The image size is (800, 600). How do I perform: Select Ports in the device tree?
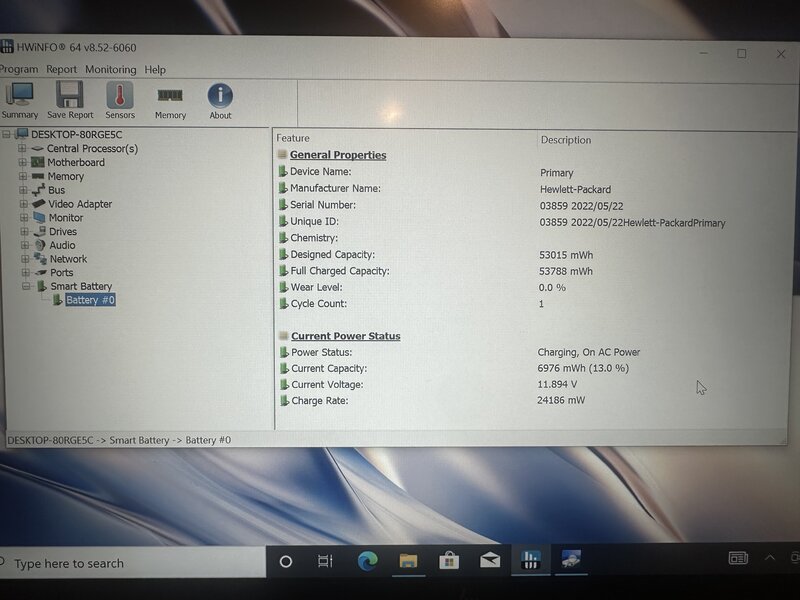pyautogui.click(x=62, y=272)
